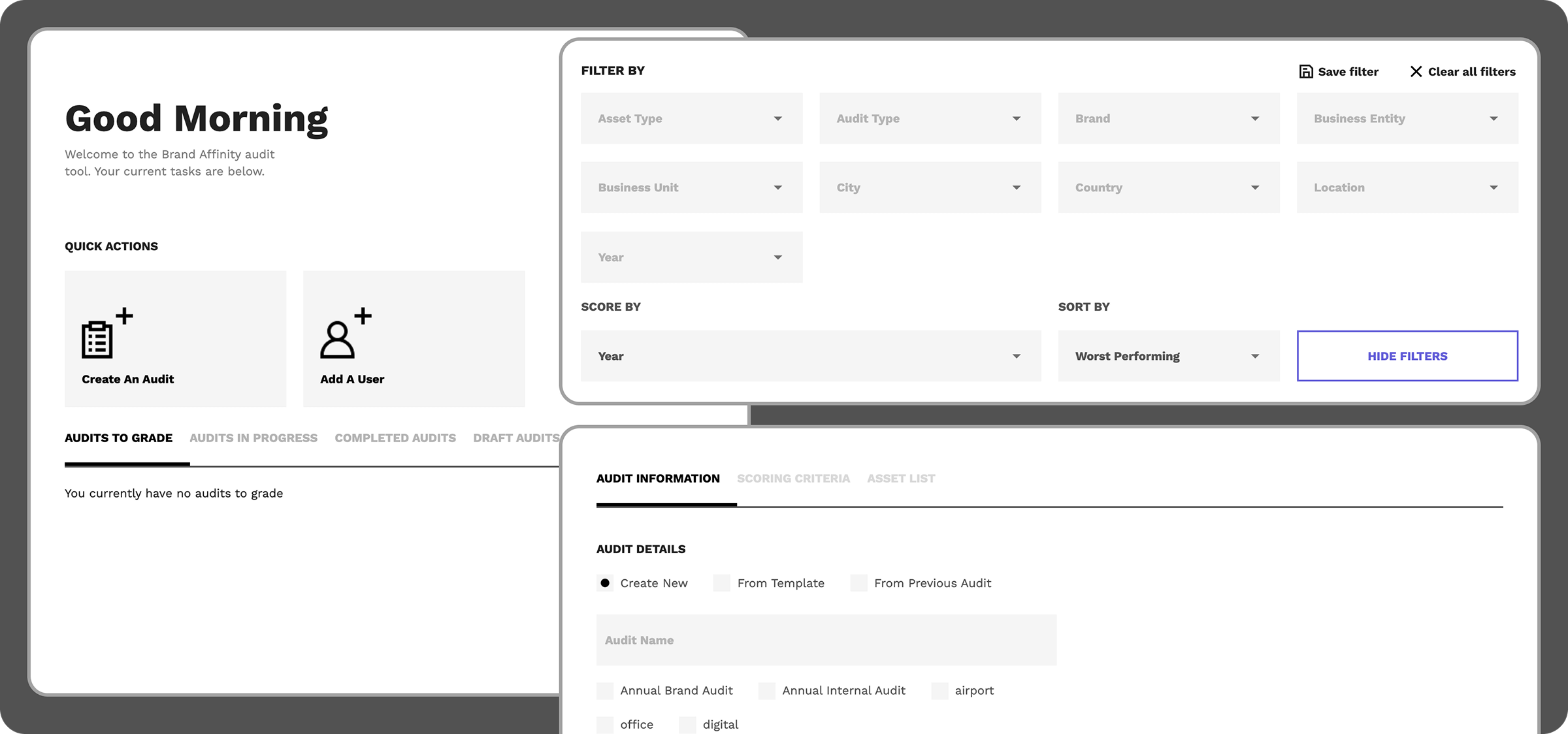The height and width of the screenshot is (734, 1568).
Task: Open the Country filter dropdown
Action: (1168, 188)
